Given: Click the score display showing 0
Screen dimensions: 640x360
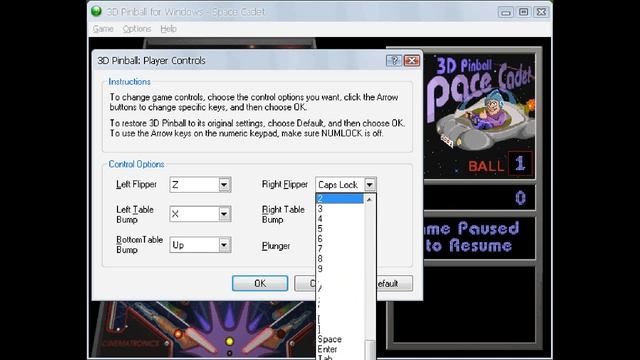Looking at the screenshot, I should (479, 198).
